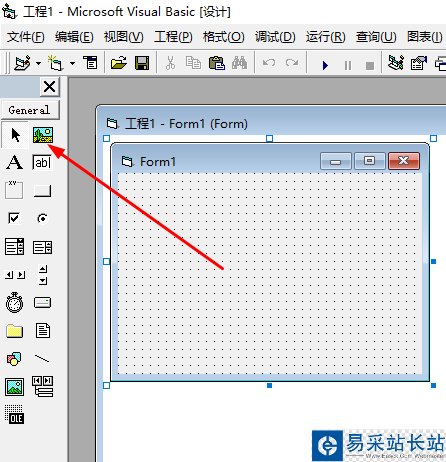446x462 pixels.
Task: Expand the Add Project dropdown arrow
Action: tap(38, 63)
